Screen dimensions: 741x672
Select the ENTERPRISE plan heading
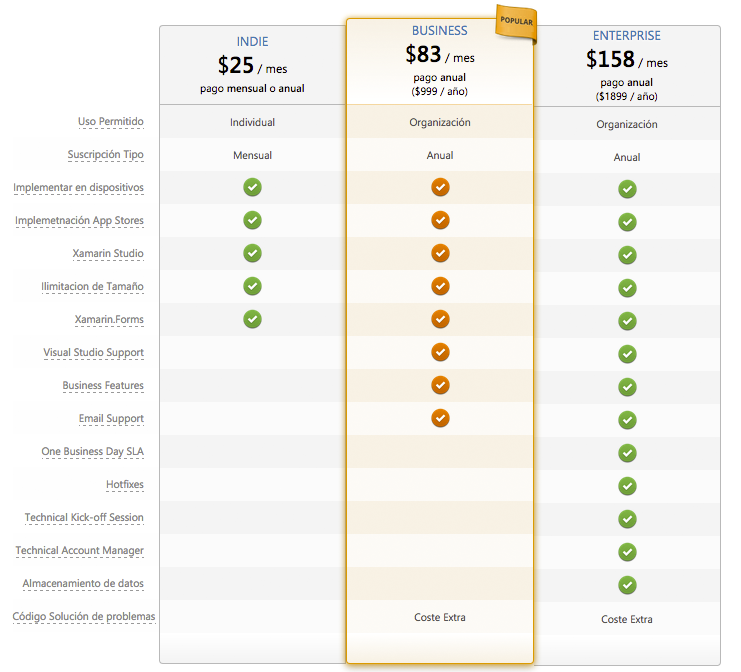pyautogui.click(x=627, y=36)
